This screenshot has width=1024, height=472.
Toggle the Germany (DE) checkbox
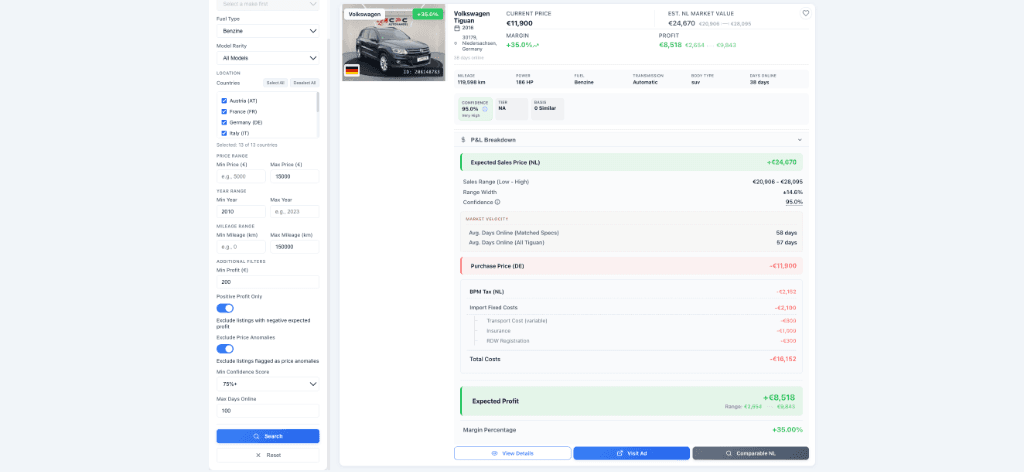click(224, 122)
